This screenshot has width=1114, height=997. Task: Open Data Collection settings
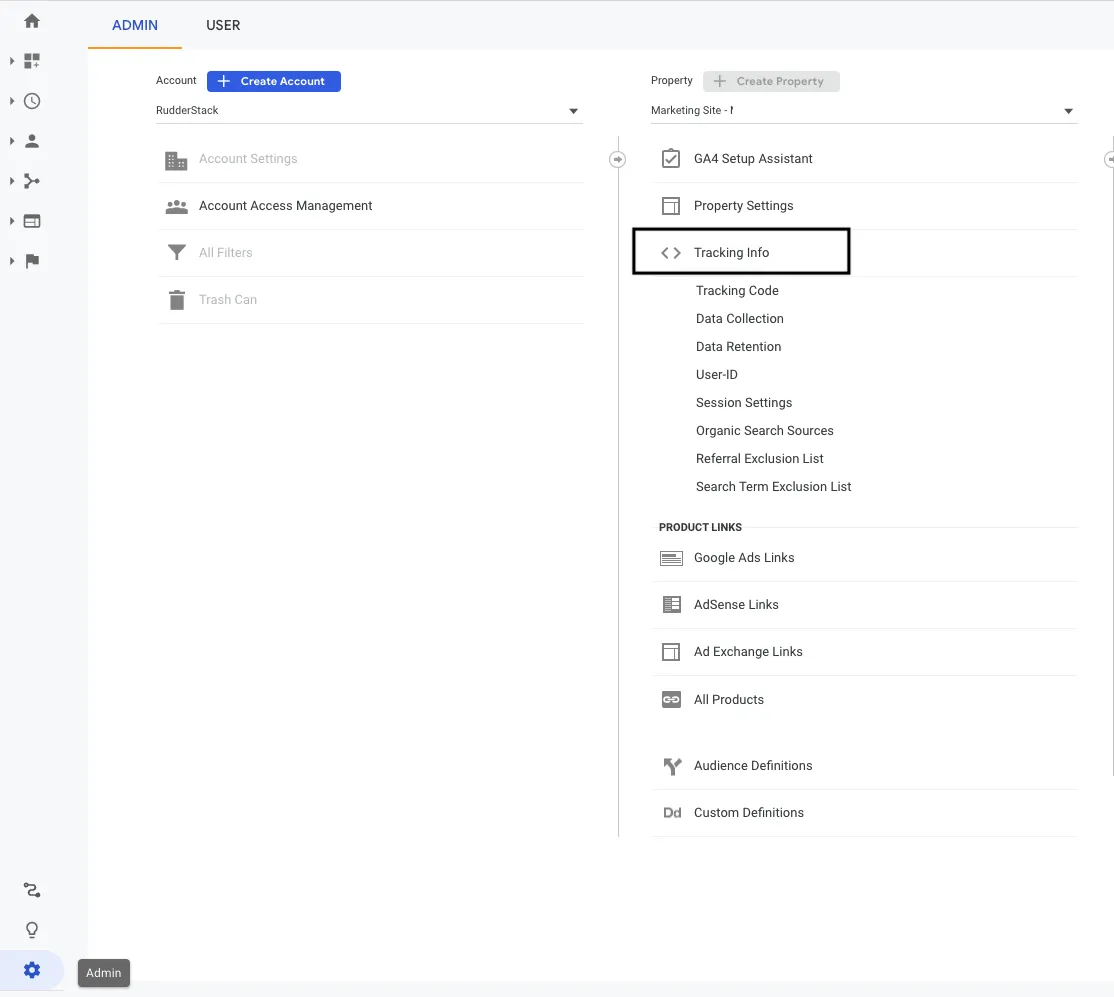[x=740, y=318]
